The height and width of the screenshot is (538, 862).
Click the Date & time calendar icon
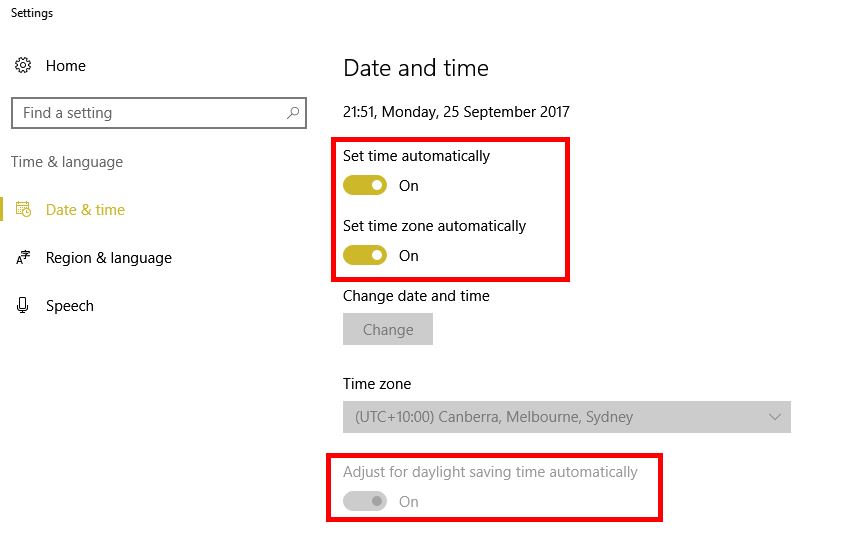point(23,210)
